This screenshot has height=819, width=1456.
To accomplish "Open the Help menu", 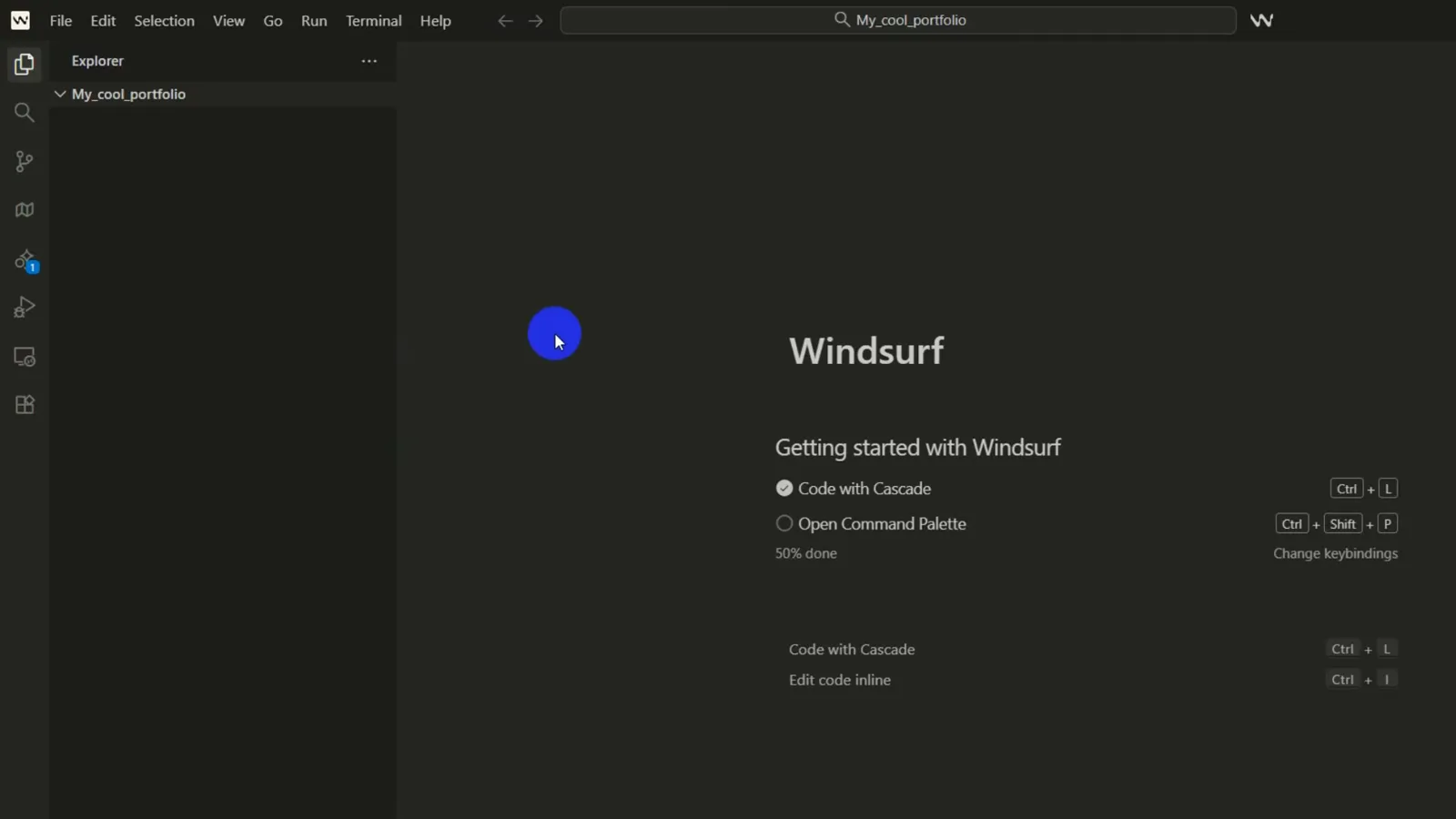I will tap(435, 20).
